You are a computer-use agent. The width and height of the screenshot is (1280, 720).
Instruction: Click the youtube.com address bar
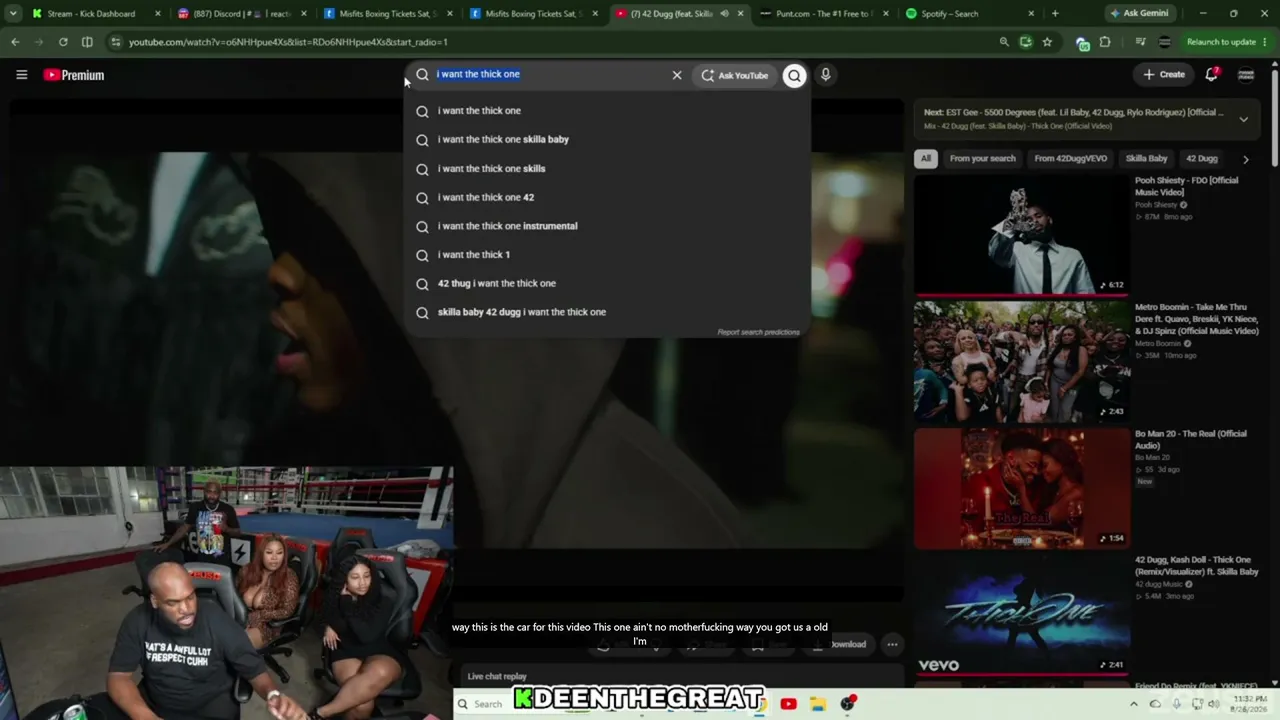click(550, 42)
